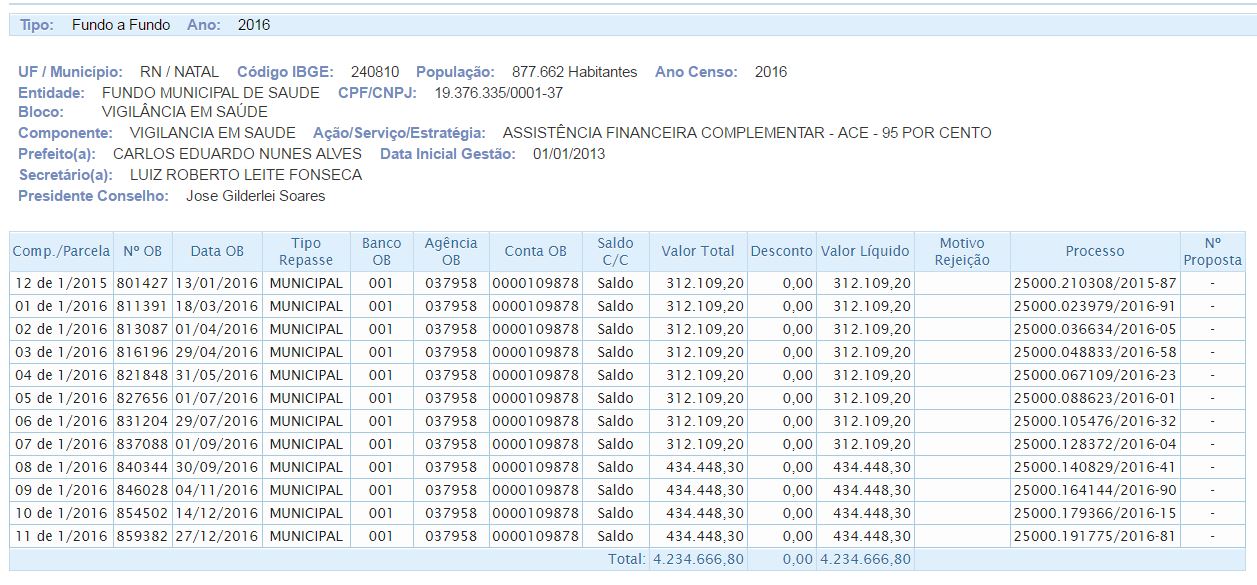The image size is (1257, 585).
Task: Select process 25000.140829/2016-41
Action: (1095, 467)
